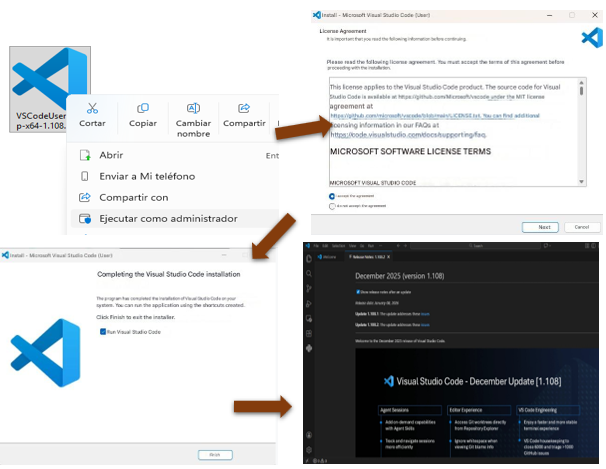This screenshot has width=606, height=469.
Task: Click the Agent Sessions box in banner
Action: click(x=410, y=410)
